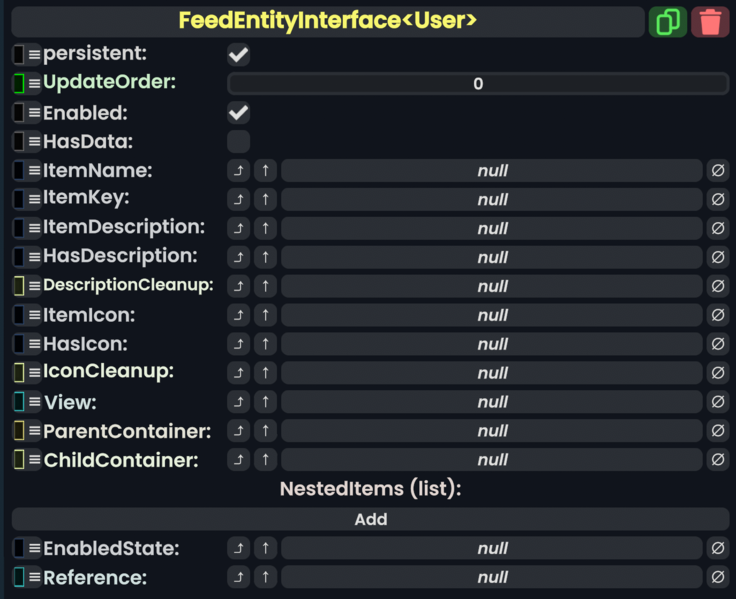Uncheck the Enabled checkbox
Screen dimensions: 736x599
[239, 112]
